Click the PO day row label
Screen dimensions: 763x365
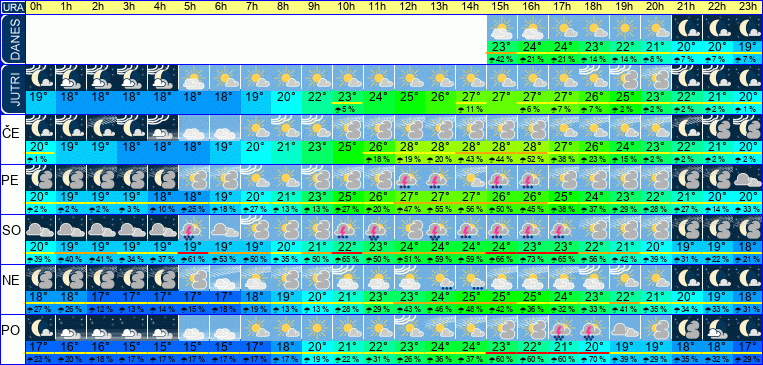pyautogui.click(x=12, y=331)
